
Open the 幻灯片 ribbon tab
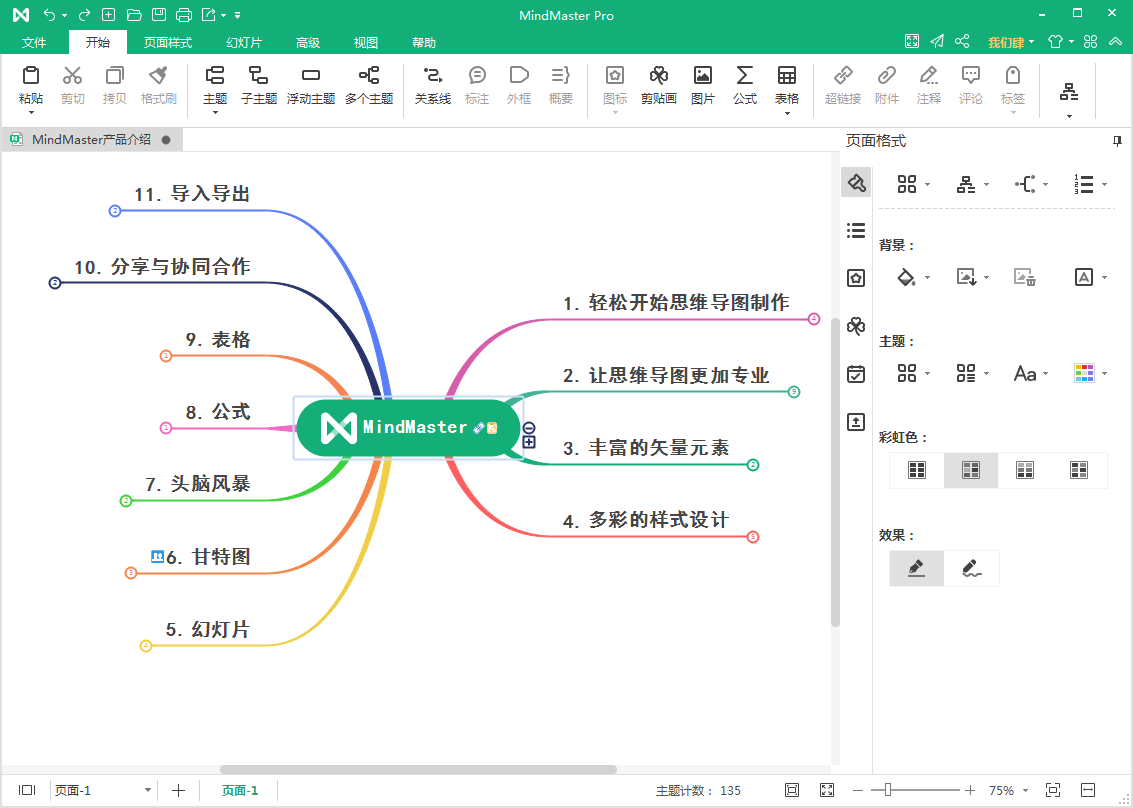[x=244, y=43]
